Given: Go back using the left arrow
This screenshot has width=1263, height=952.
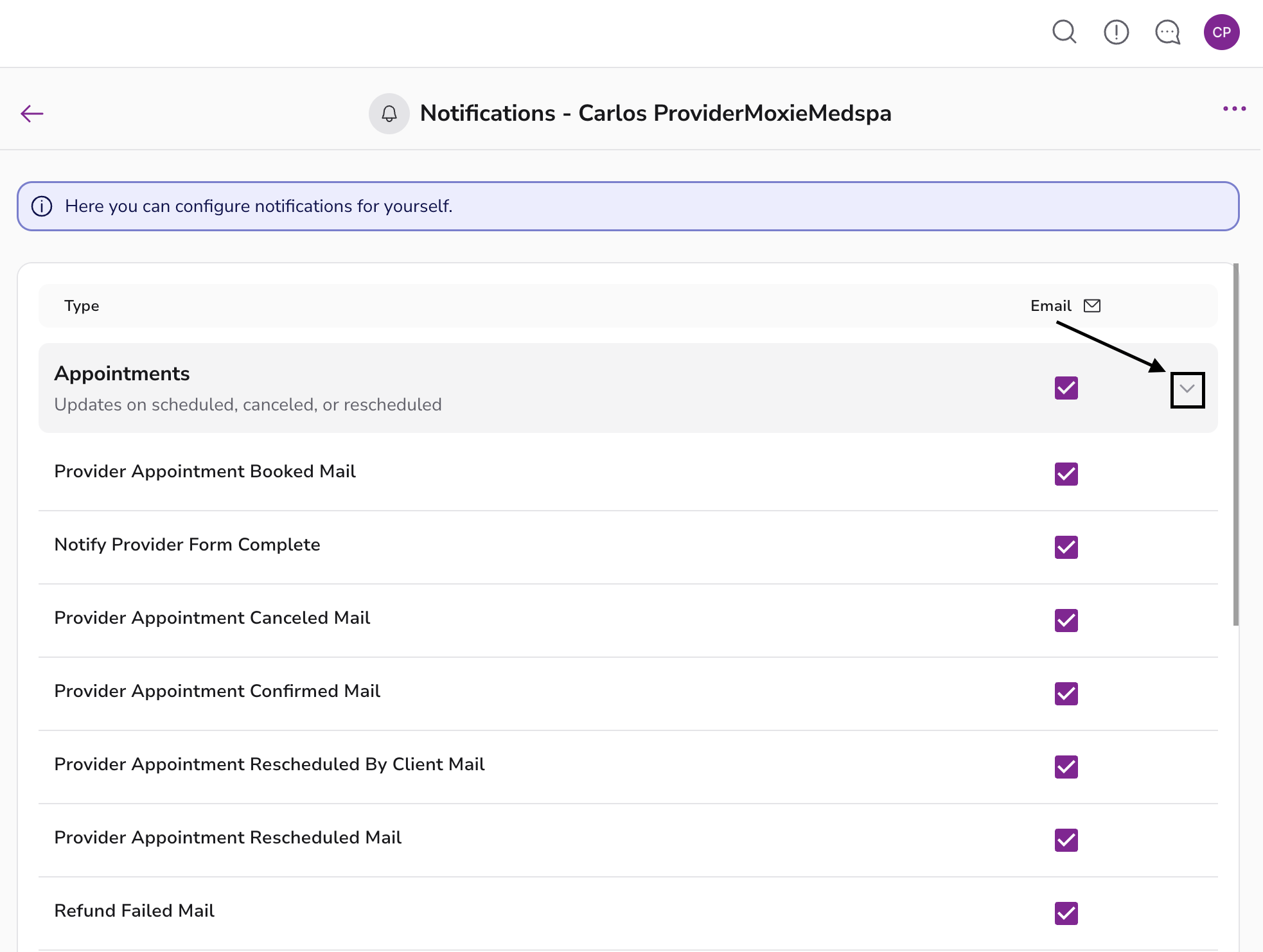Looking at the screenshot, I should pyautogui.click(x=31, y=114).
